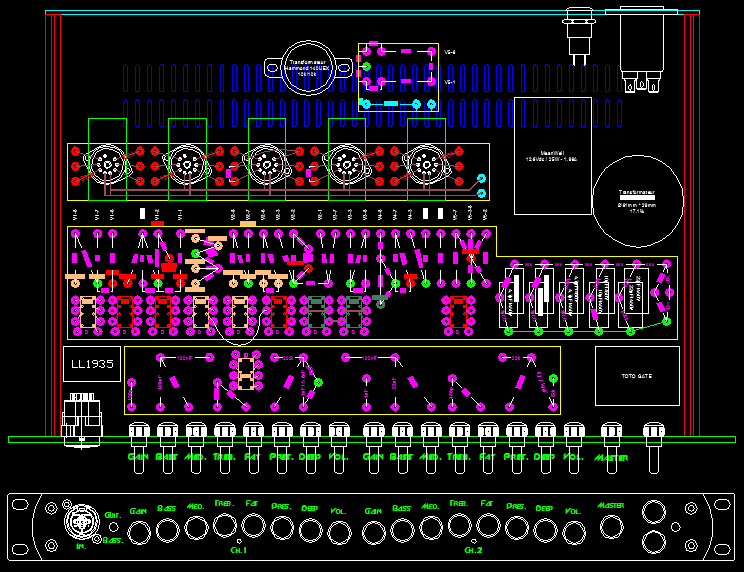This screenshot has height=572, width=744.
Task: Click the unlabeled potentiometer right of Master
Action: point(653,448)
